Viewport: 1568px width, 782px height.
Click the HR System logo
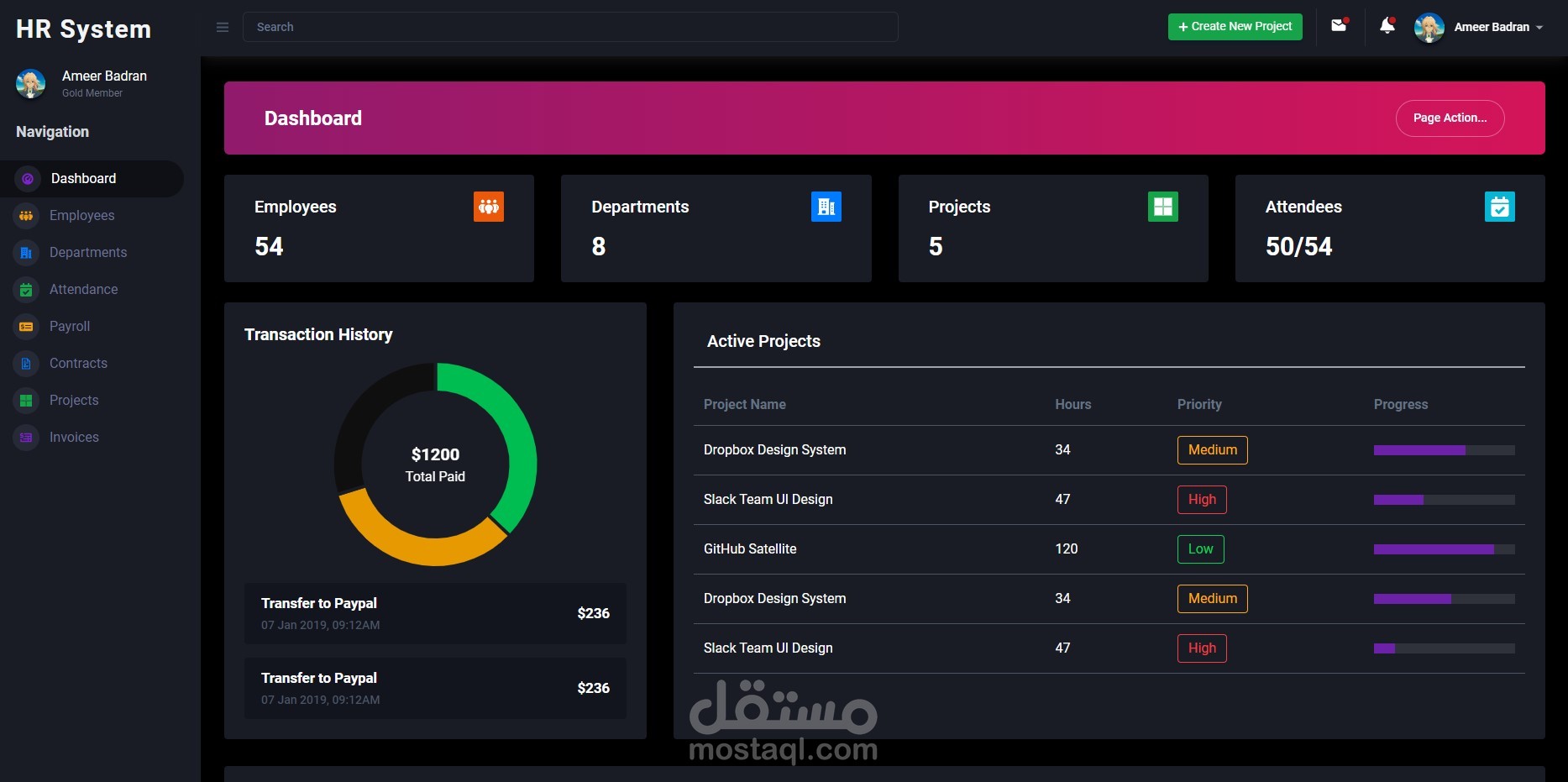[x=84, y=29]
